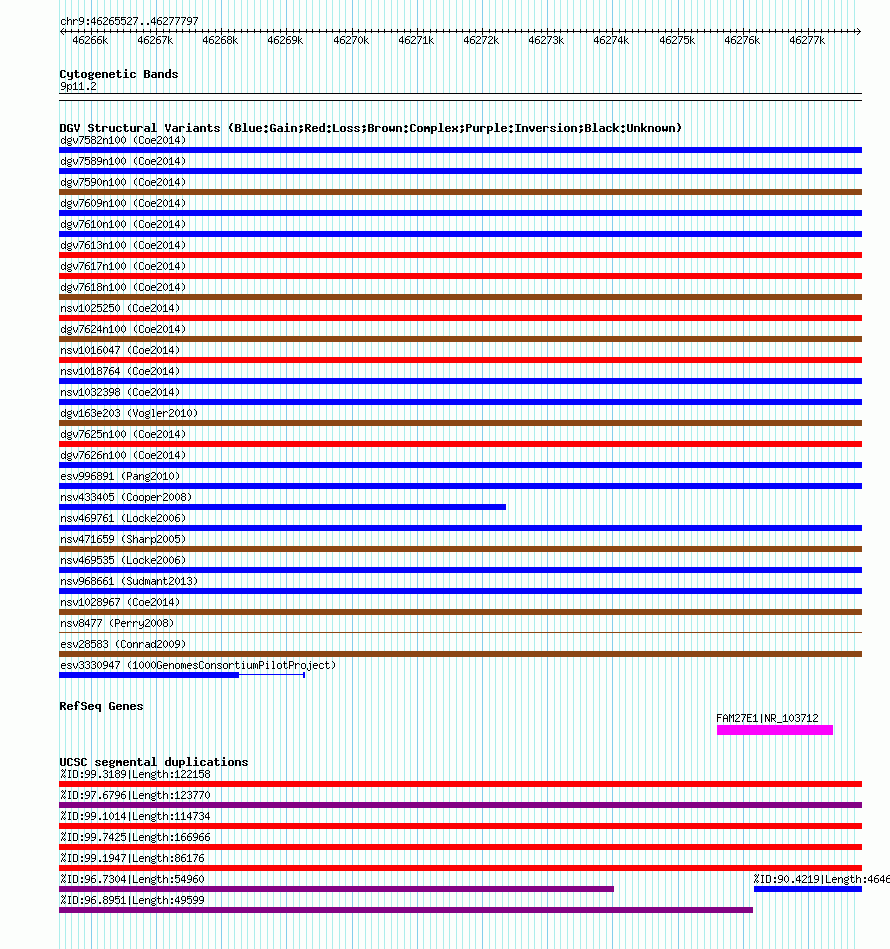
Task: Open dgv7618n100 (Coe2014) entry
Action: pos(123,287)
